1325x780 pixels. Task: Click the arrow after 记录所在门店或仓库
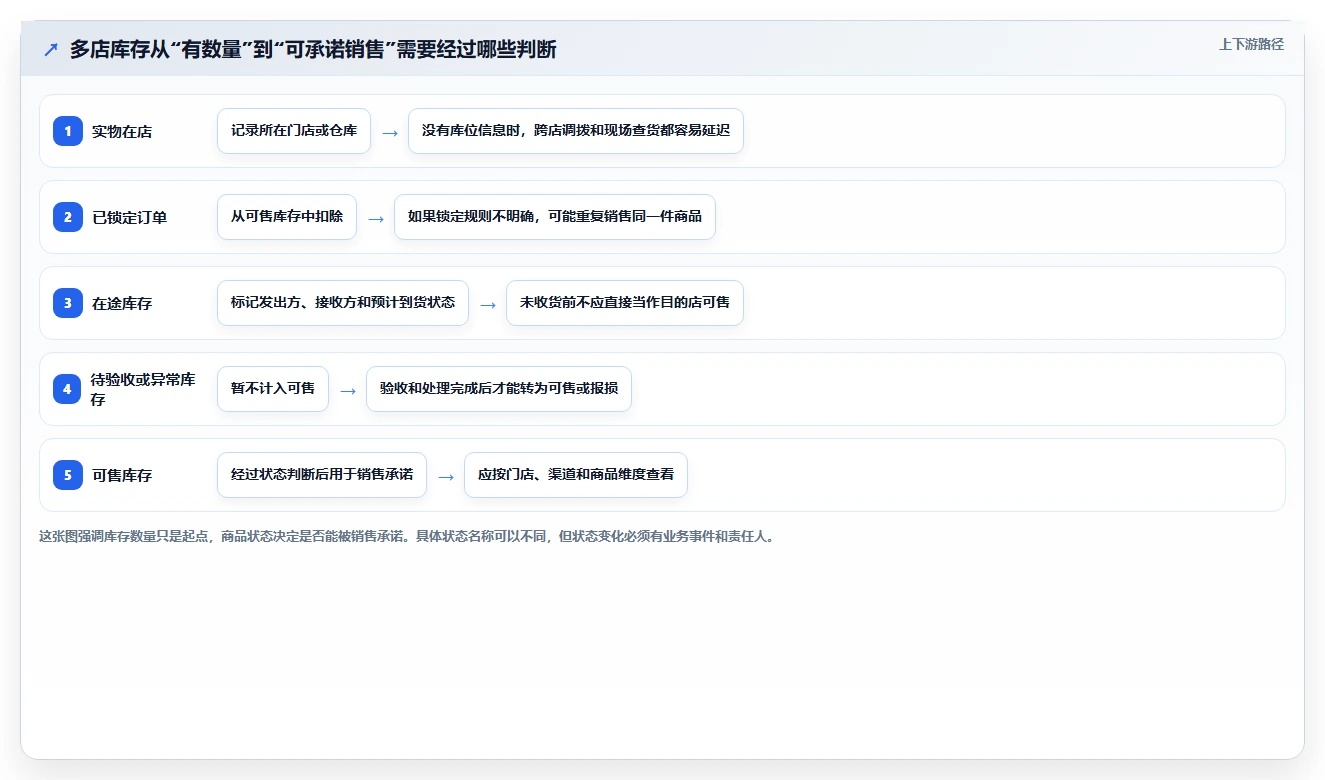coord(390,132)
